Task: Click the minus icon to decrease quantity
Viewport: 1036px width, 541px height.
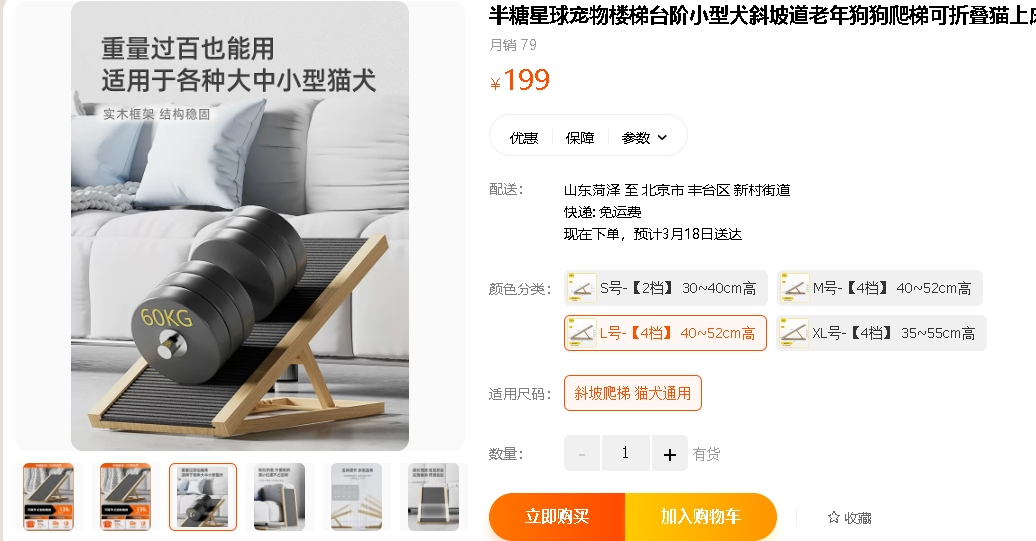Action: pos(581,454)
